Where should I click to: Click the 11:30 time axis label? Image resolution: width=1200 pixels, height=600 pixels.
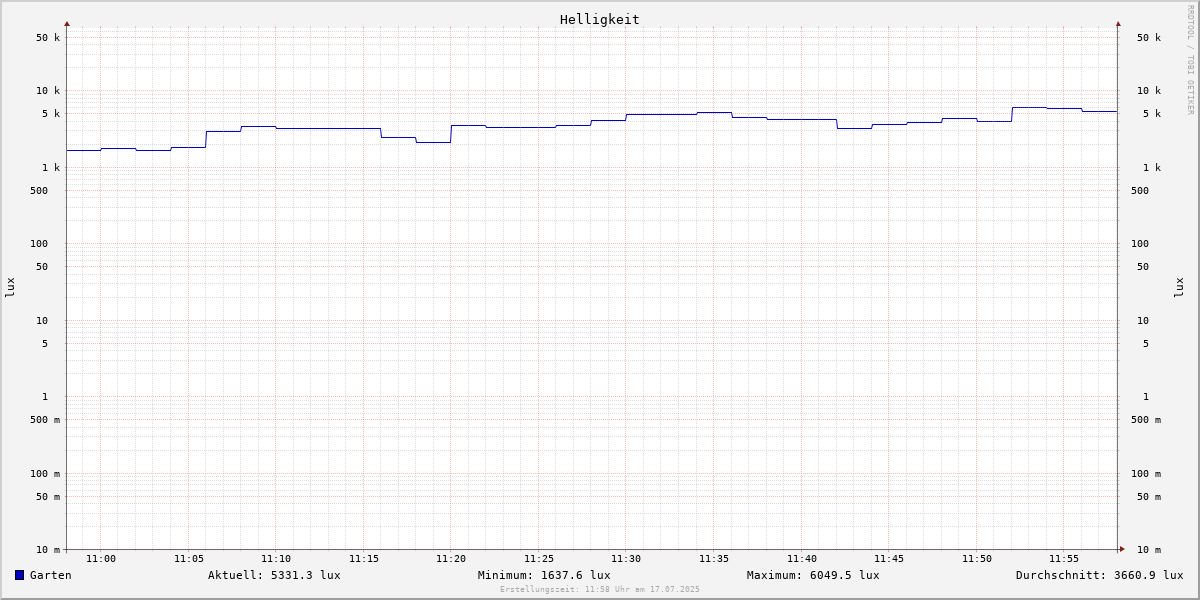click(626, 559)
